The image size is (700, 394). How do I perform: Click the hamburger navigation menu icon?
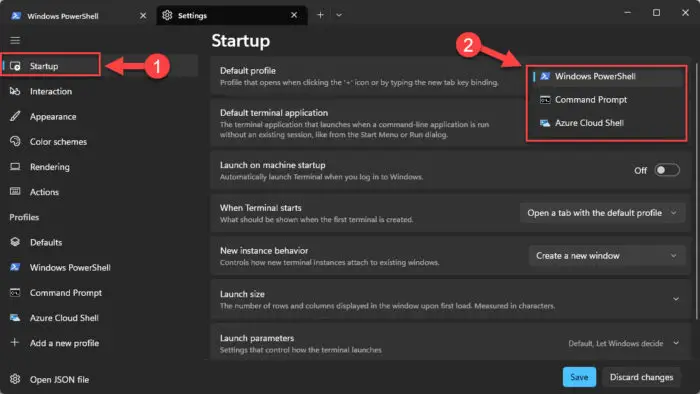click(x=15, y=41)
